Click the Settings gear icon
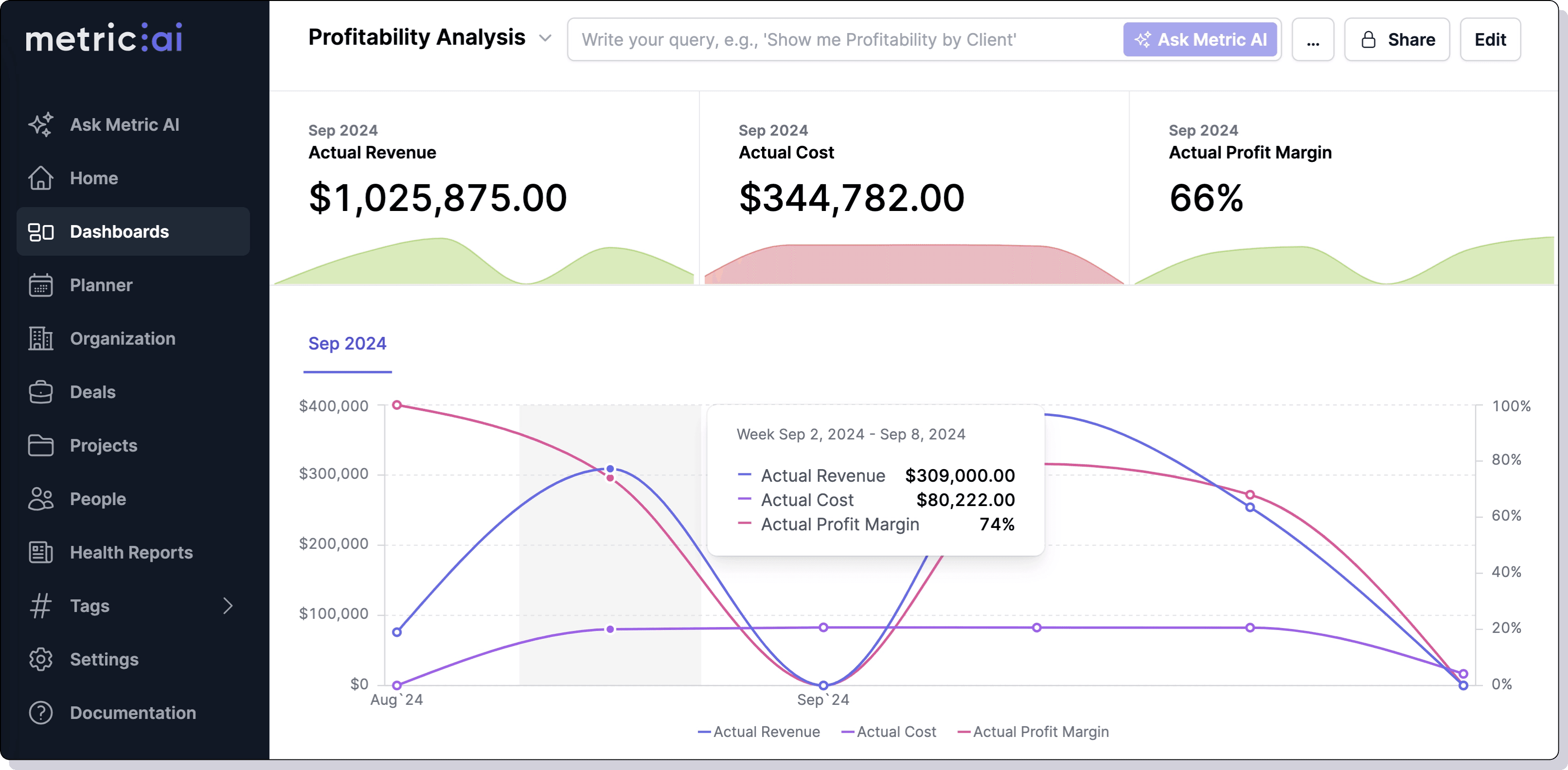Viewport: 1568px width, 770px height. click(41, 659)
